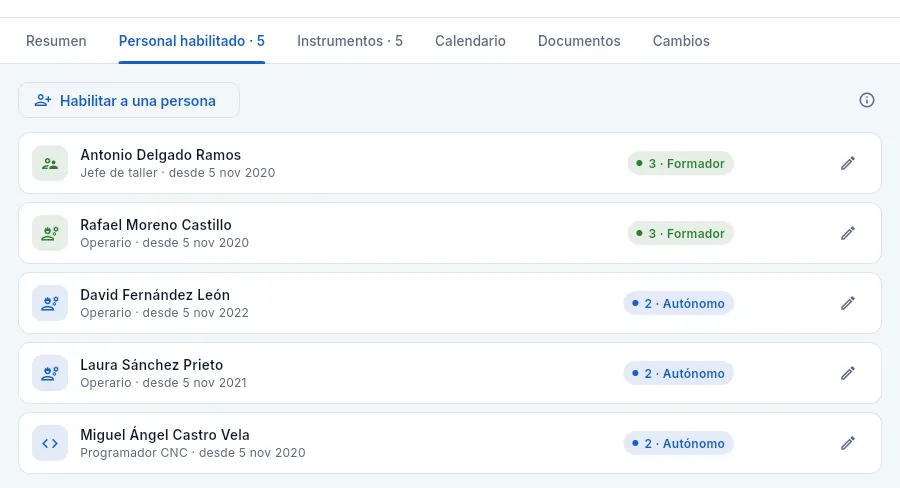Click Rafael's 'Operario · desde 5 nov 2020'
Screen dimensions: 900x488
click(x=165, y=243)
